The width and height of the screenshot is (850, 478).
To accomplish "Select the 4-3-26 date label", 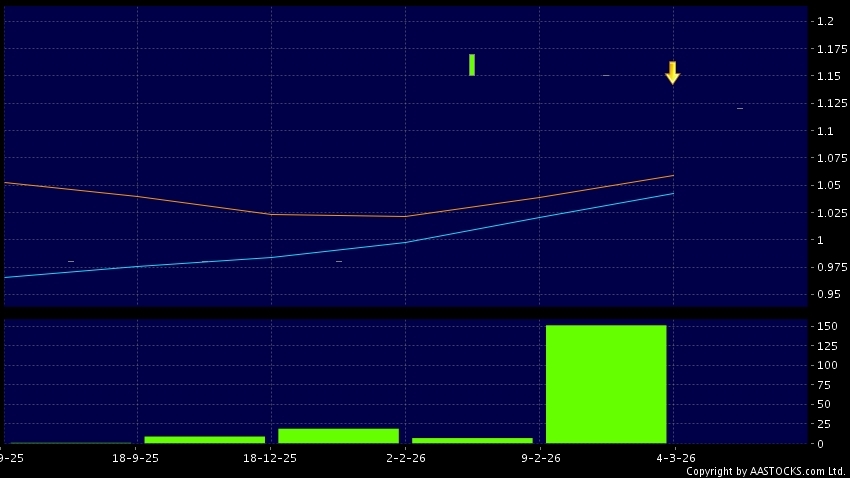I will (x=674, y=457).
